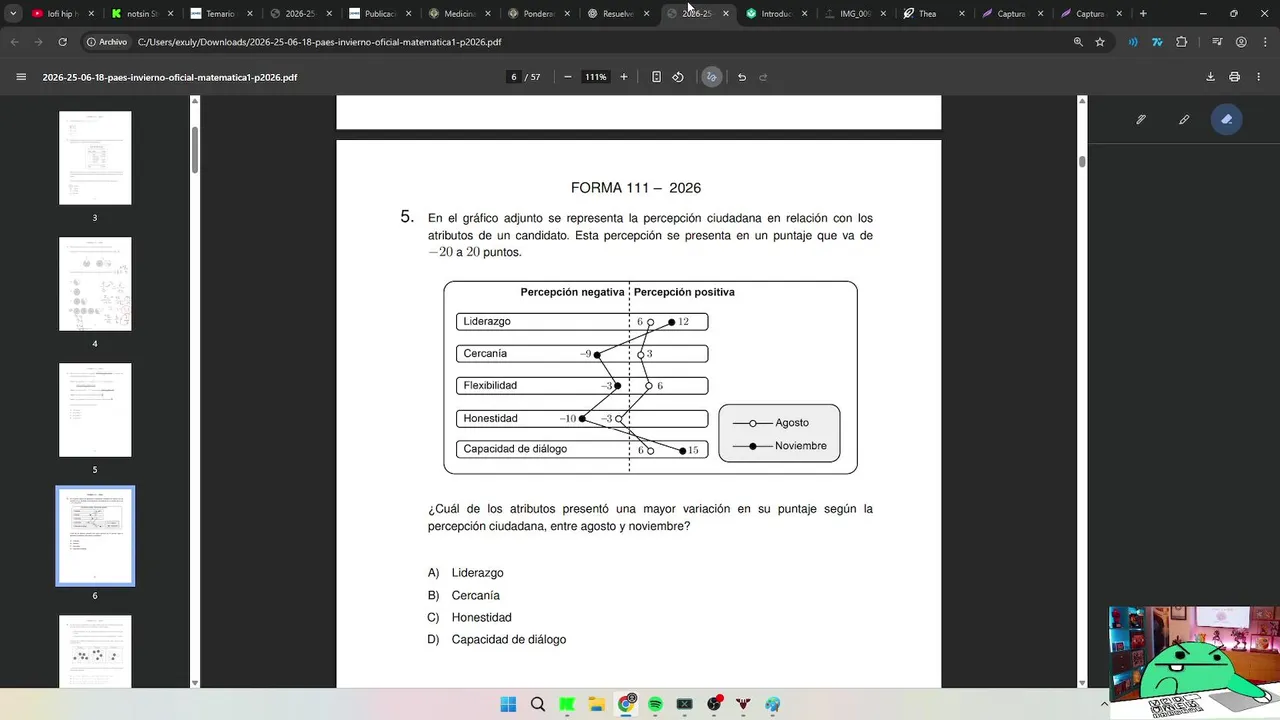
Task: Toggle the draw annotation tool in center toolbar
Action: pyautogui.click(x=711, y=77)
